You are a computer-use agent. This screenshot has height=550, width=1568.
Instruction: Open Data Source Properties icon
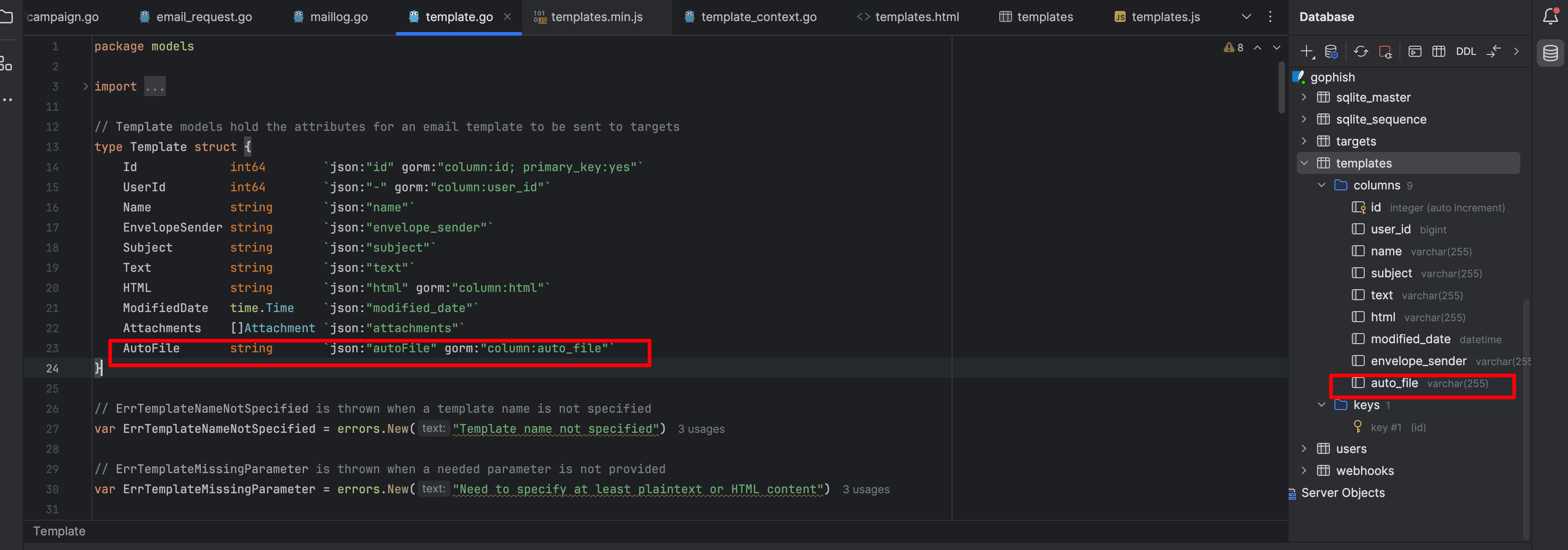[x=1331, y=52]
